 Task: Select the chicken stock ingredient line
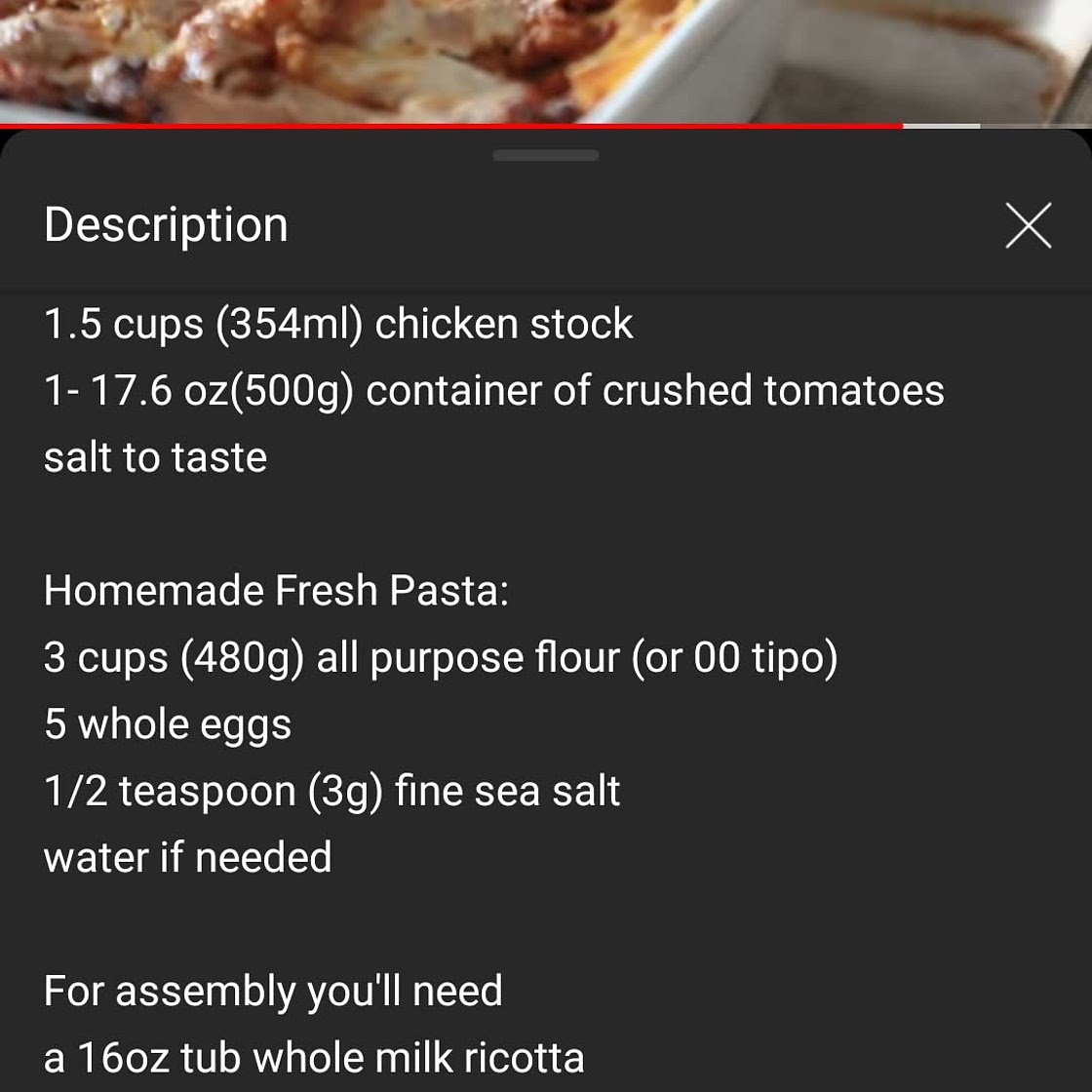tap(338, 325)
